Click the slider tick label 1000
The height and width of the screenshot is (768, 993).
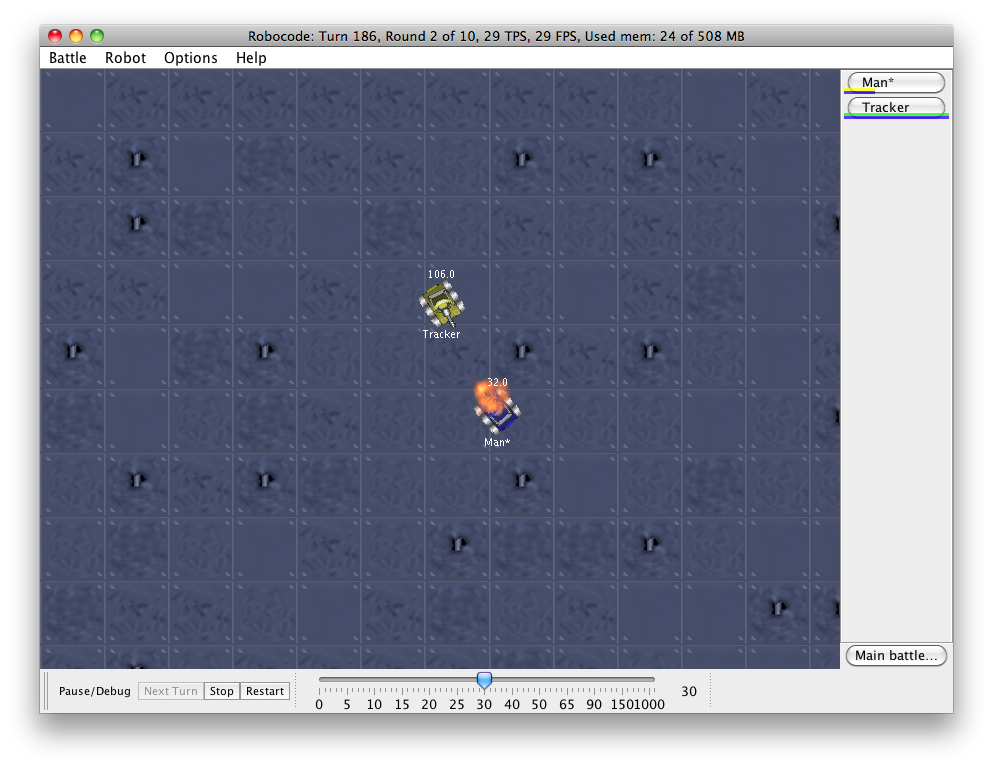point(651,705)
